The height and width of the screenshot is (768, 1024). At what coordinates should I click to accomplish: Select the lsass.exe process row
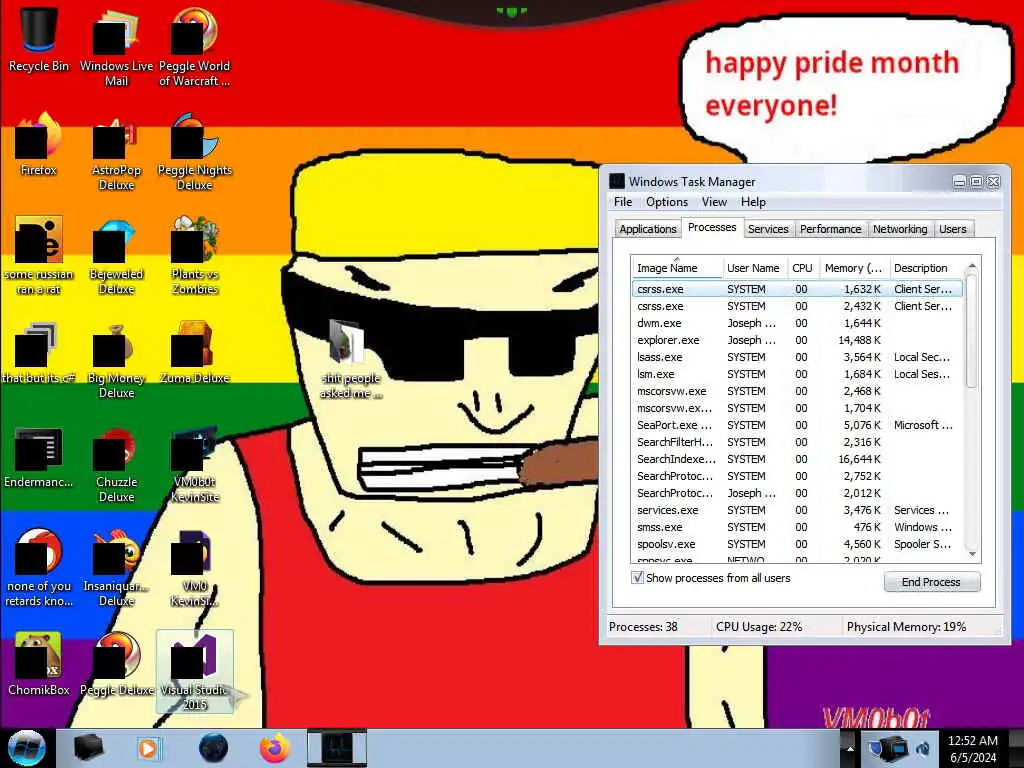(x=797, y=357)
